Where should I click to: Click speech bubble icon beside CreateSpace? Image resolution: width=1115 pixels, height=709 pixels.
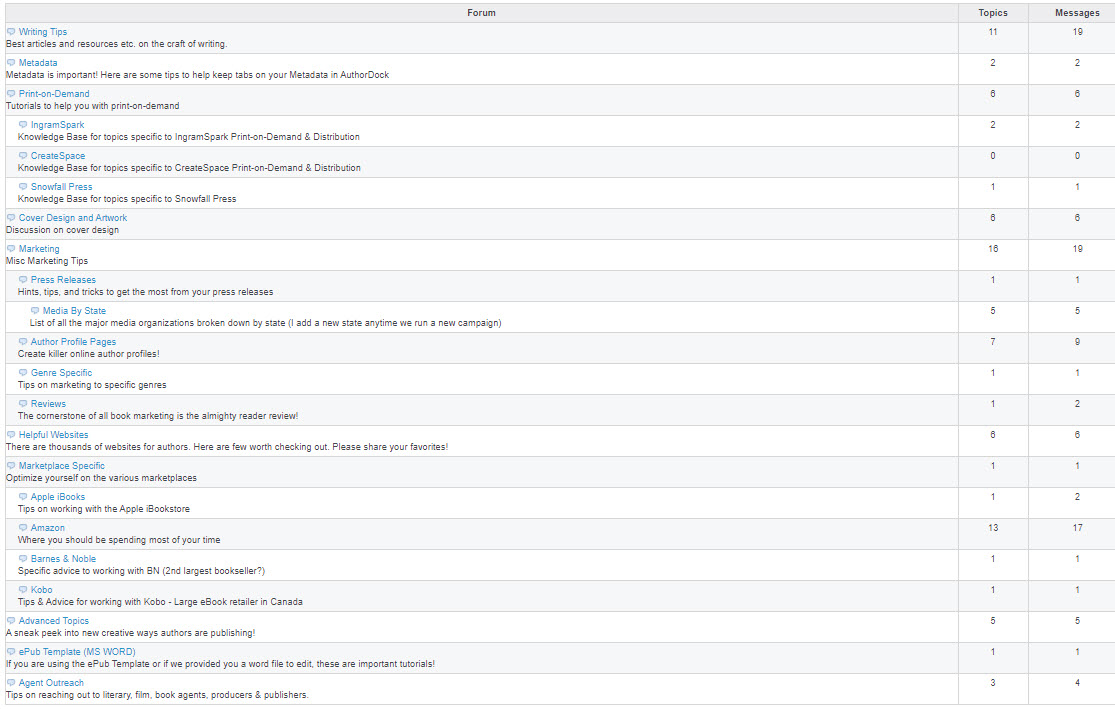click(23, 156)
